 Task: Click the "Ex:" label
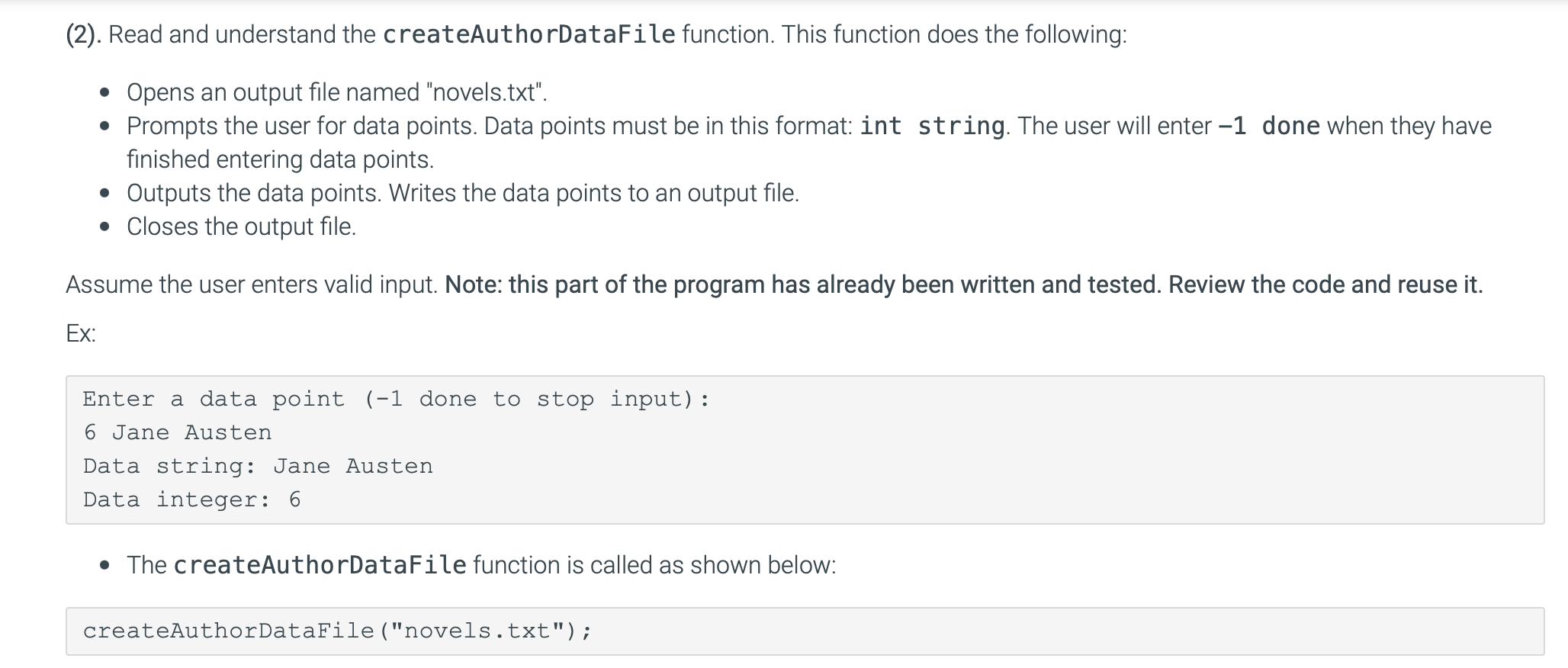tap(81, 333)
